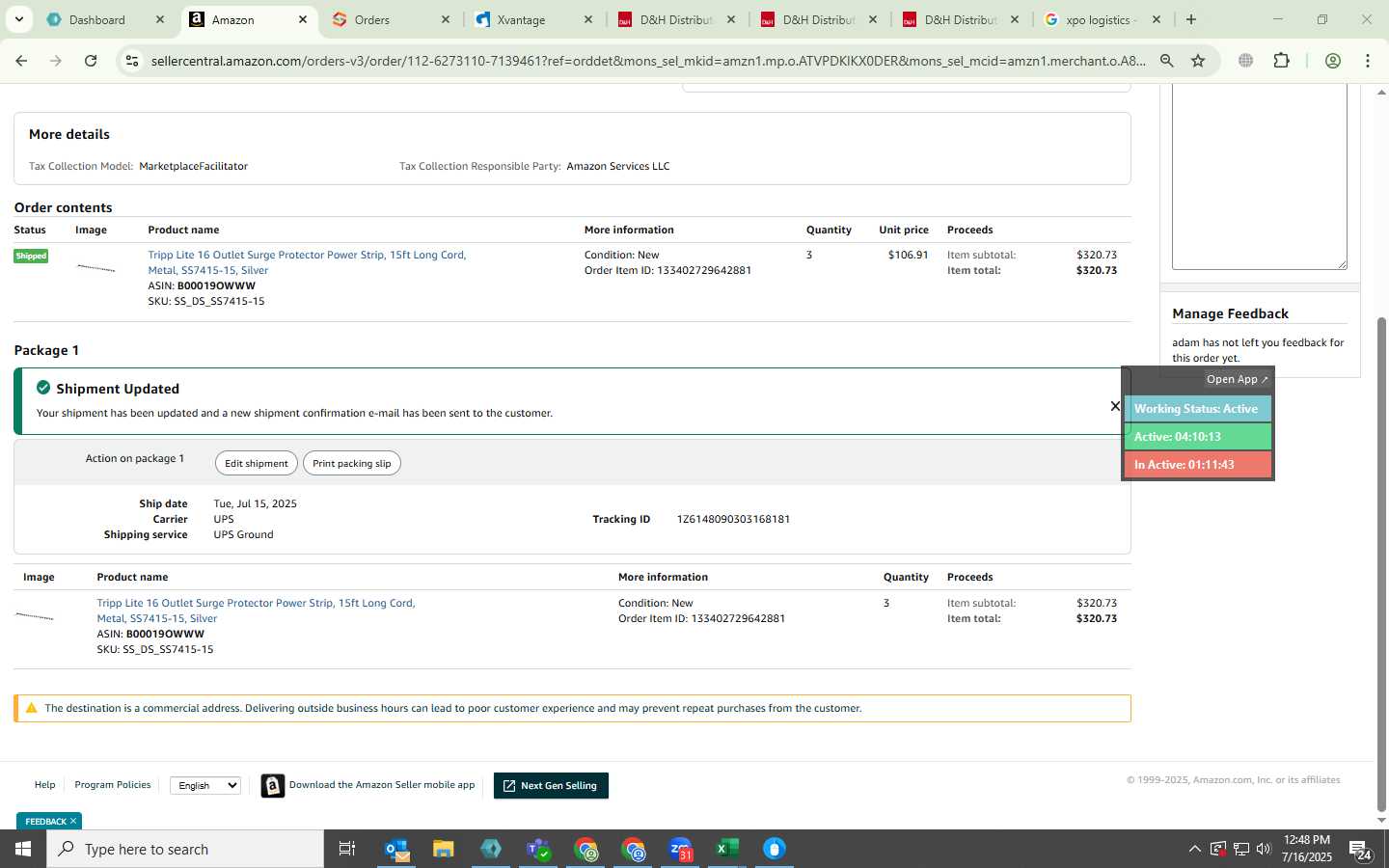Open Zoom from the taskbar
This screenshot has width=1389, height=868.
[680, 849]
